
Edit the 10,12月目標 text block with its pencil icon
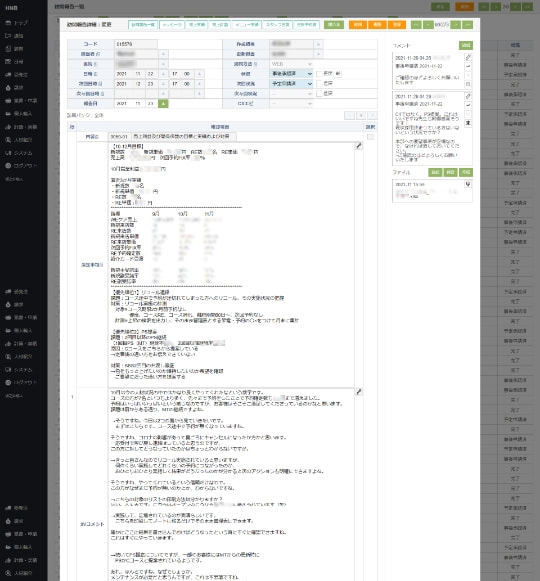click(x=359, y=146)
